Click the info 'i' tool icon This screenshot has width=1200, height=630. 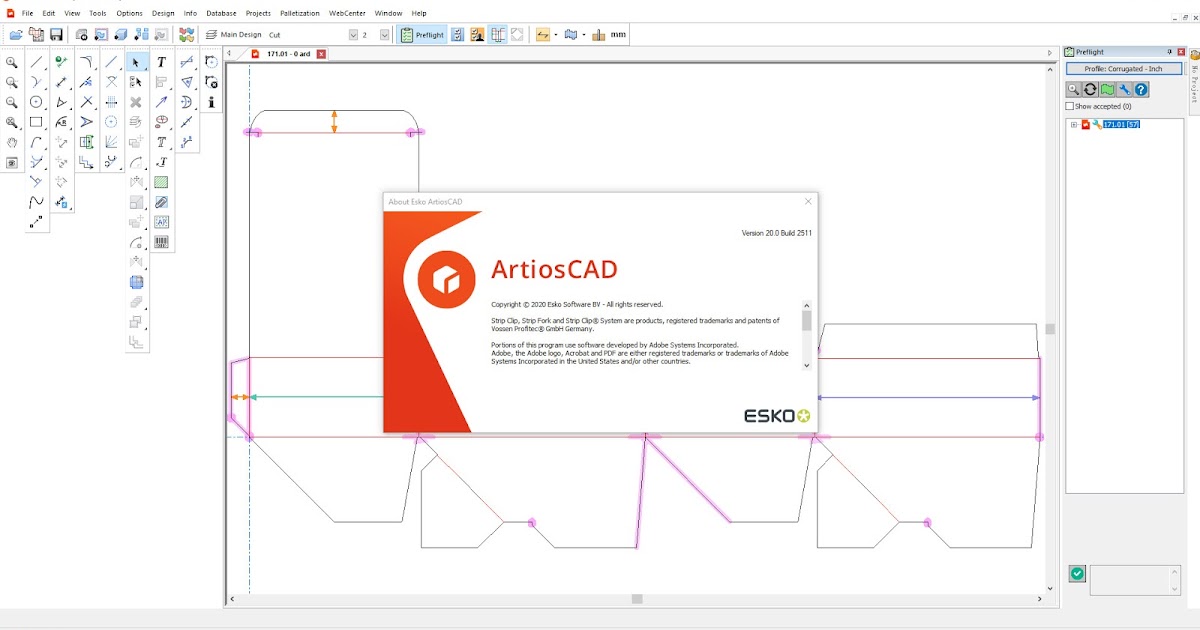tap(211, 102)
